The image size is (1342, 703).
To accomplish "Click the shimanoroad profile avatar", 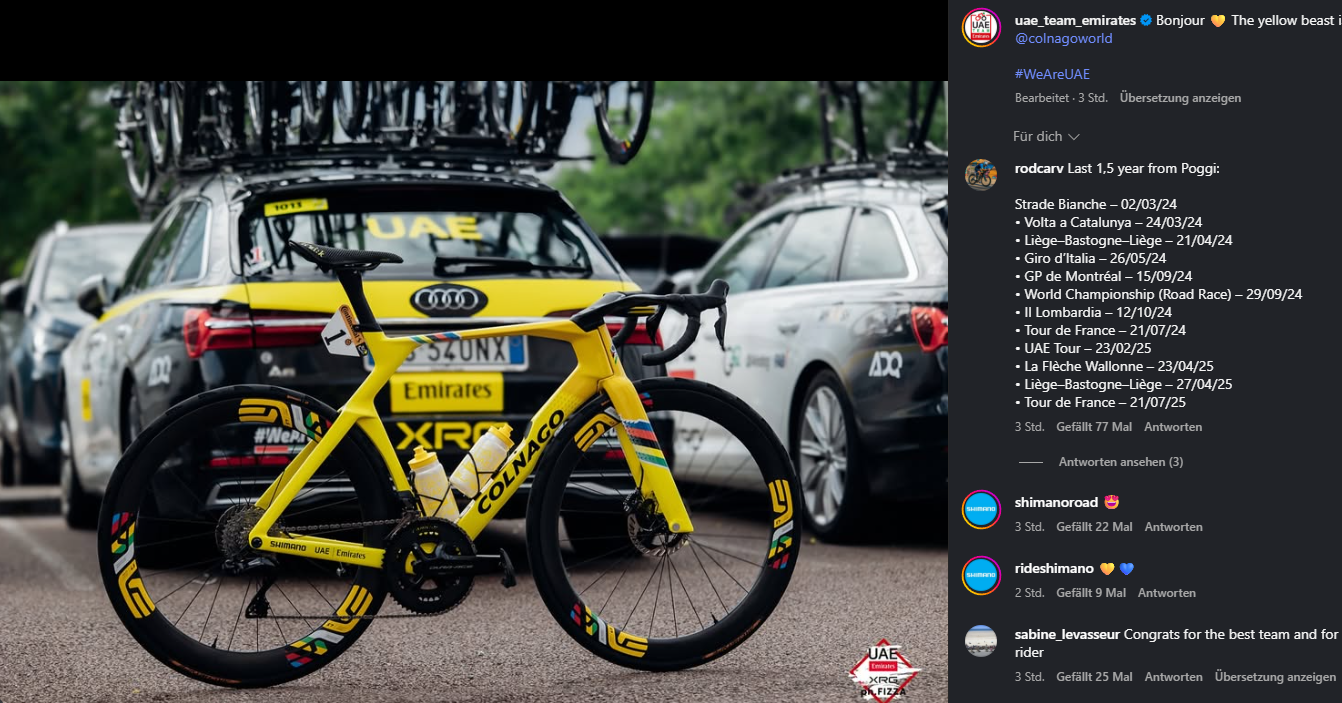I will point(981,509).
